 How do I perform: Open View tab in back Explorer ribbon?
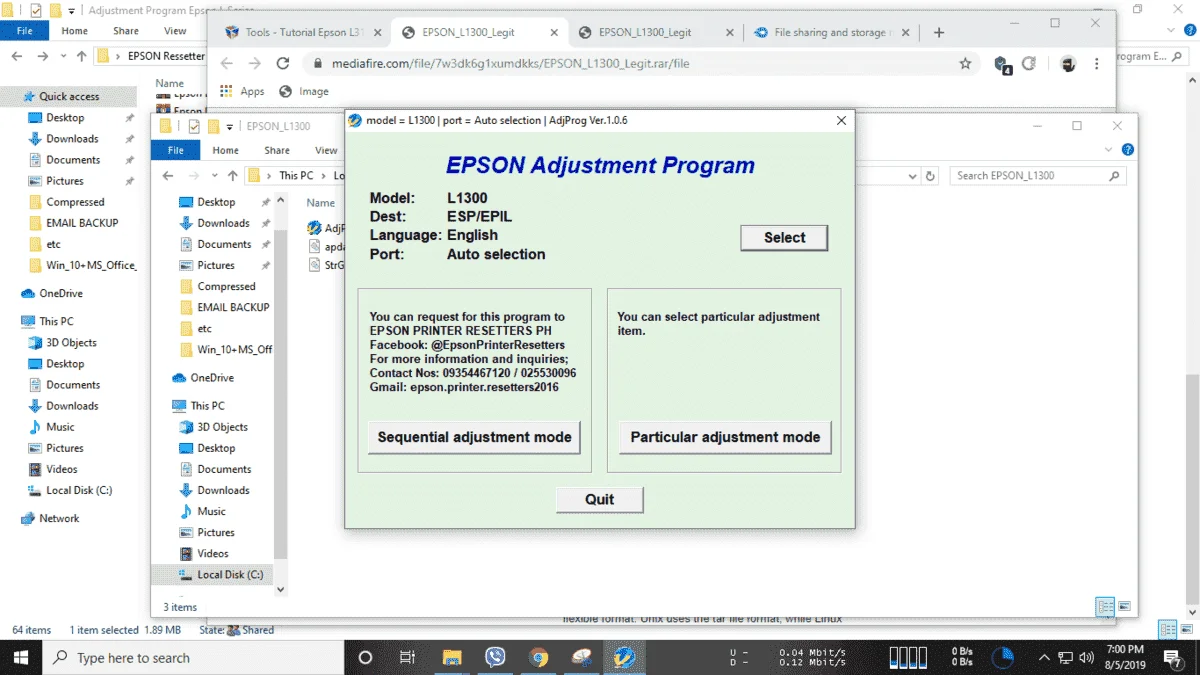pos(175,31)
